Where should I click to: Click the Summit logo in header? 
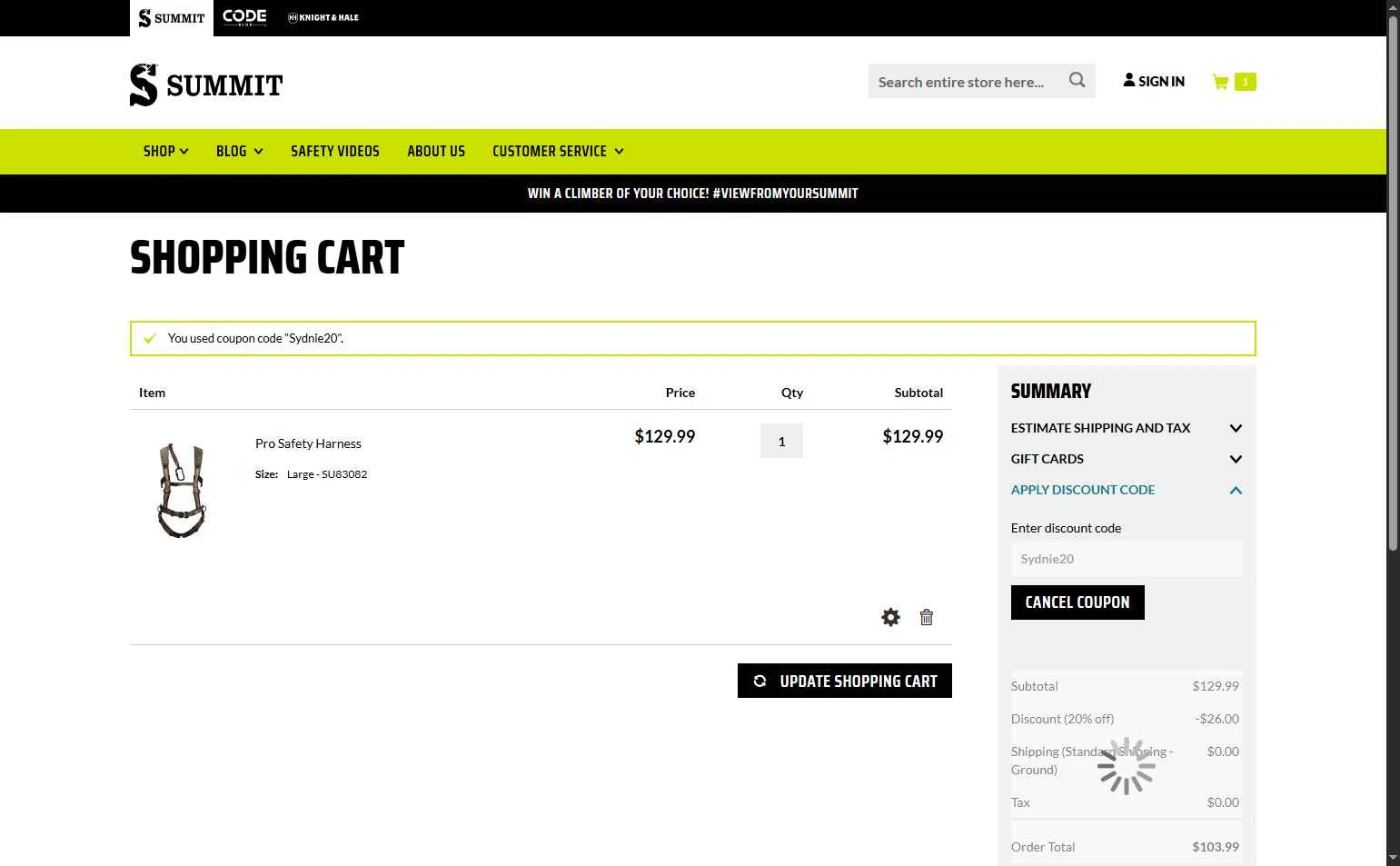(x=206, y=85)
